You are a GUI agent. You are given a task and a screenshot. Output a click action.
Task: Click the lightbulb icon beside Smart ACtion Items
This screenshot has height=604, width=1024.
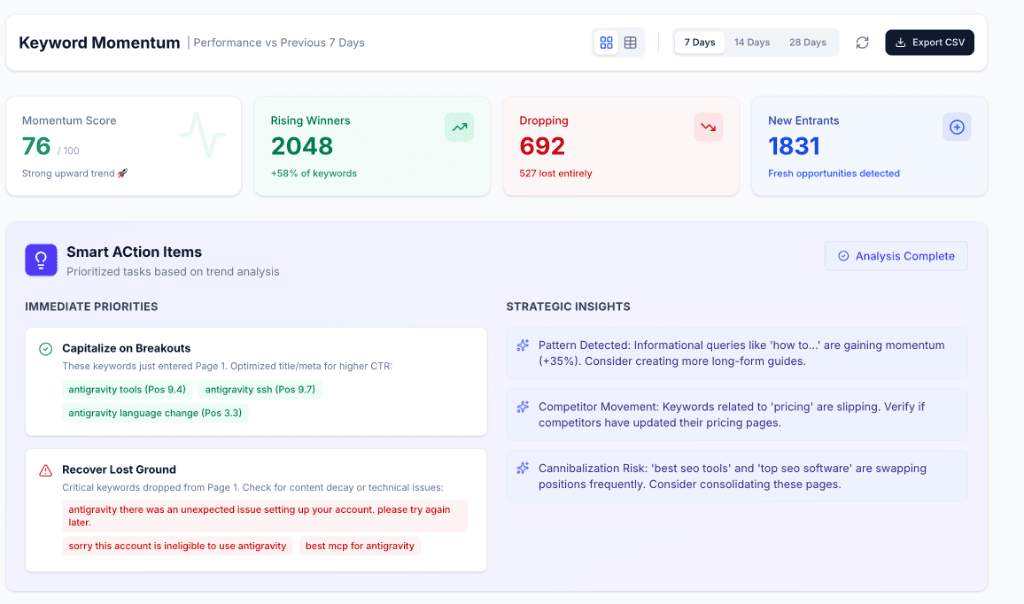pyautogui.click(x=40, y=259)
